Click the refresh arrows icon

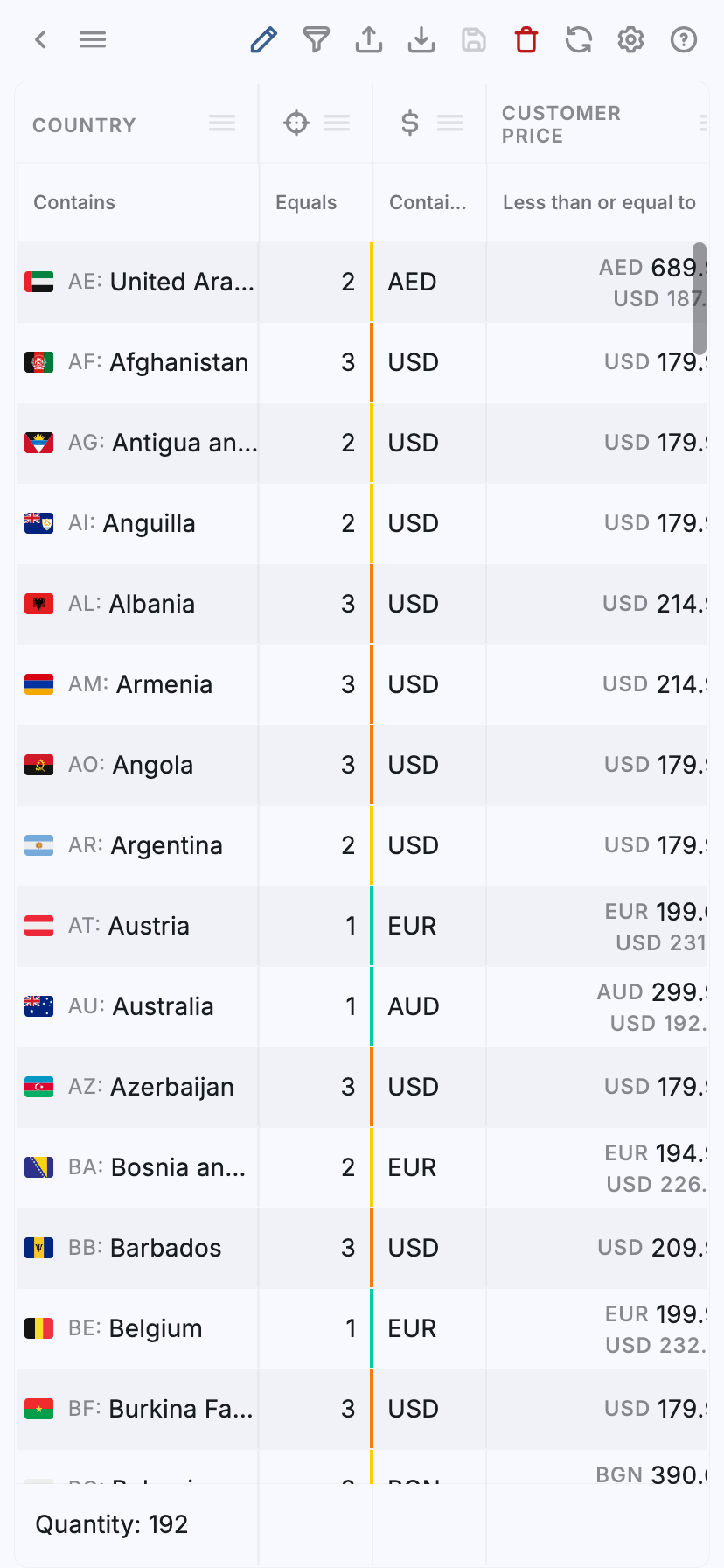(x=579, y=40)
